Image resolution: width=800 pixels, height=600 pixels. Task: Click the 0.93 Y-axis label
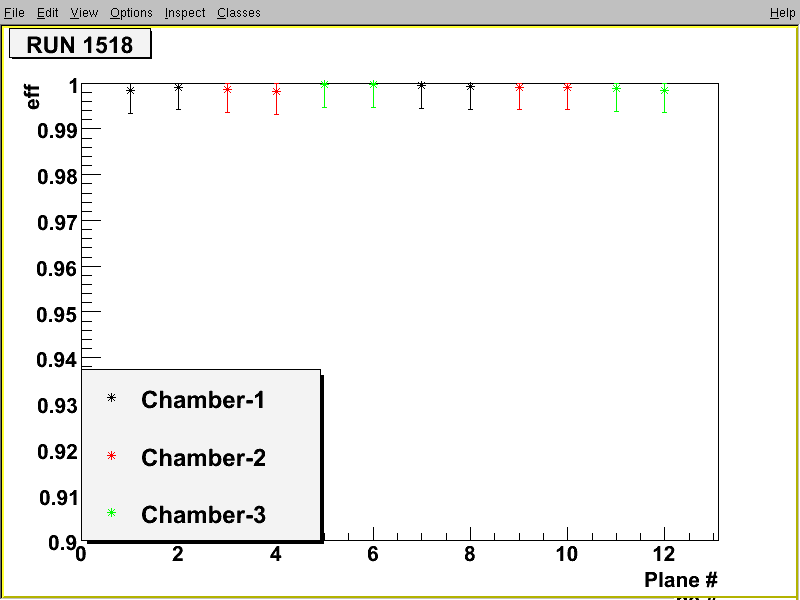click(x=58, y=406)
